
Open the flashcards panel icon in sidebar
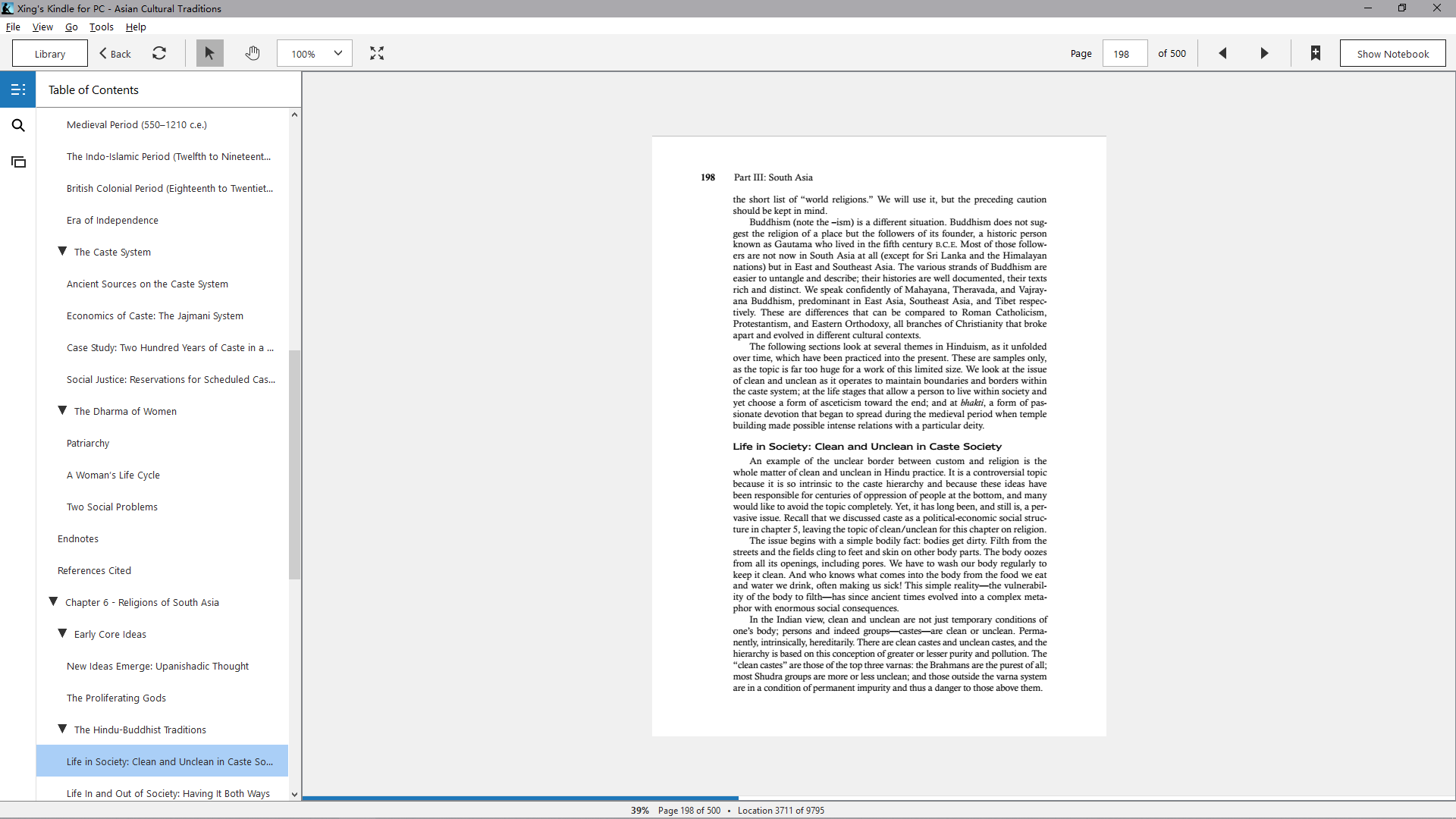[x=18, y=162]
